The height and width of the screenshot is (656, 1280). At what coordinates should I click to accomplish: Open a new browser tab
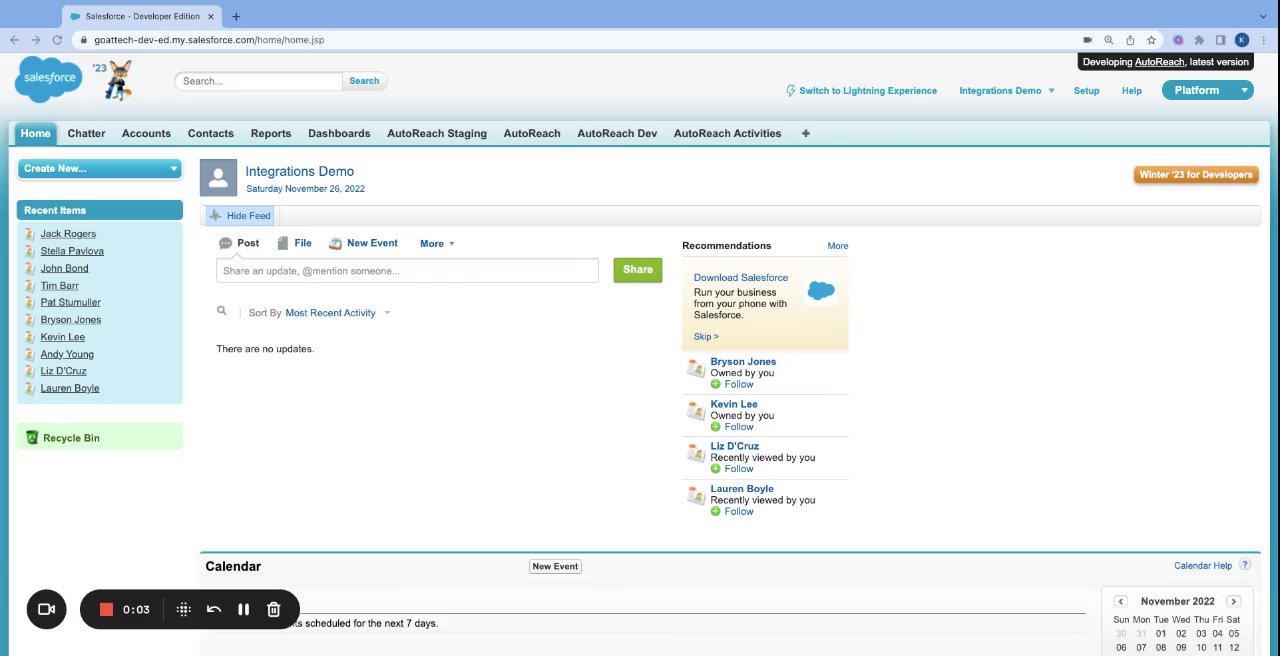(236, 16)
